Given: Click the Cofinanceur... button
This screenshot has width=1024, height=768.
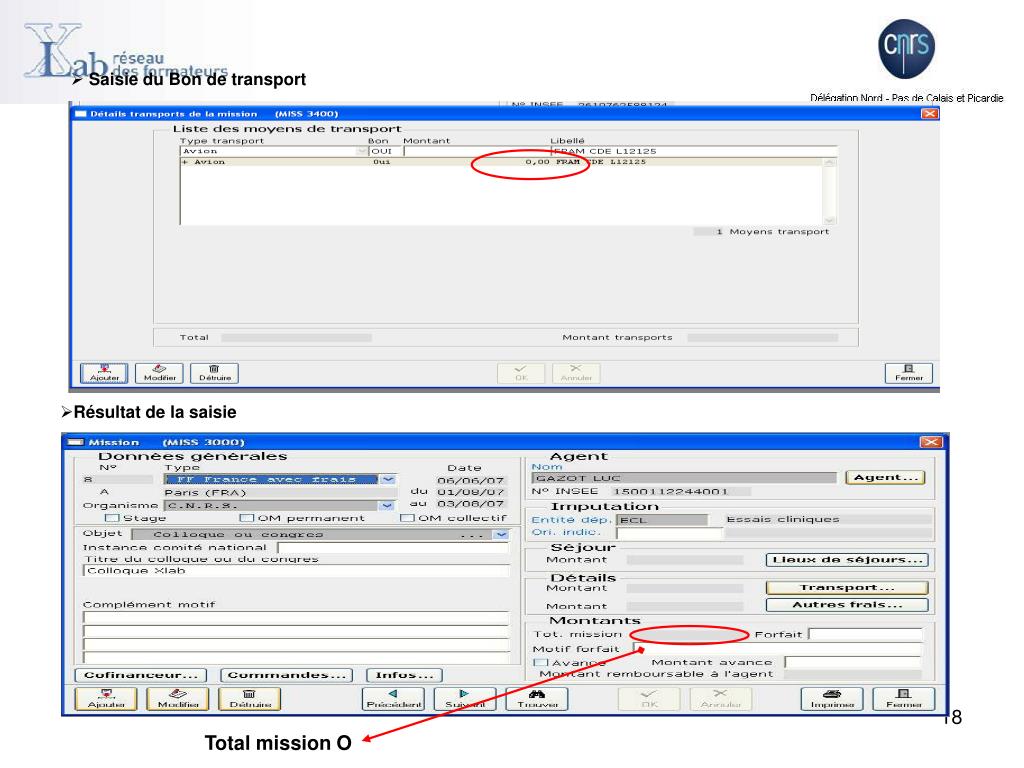Looking at the screenshot, I should click(x=141, y=675).
